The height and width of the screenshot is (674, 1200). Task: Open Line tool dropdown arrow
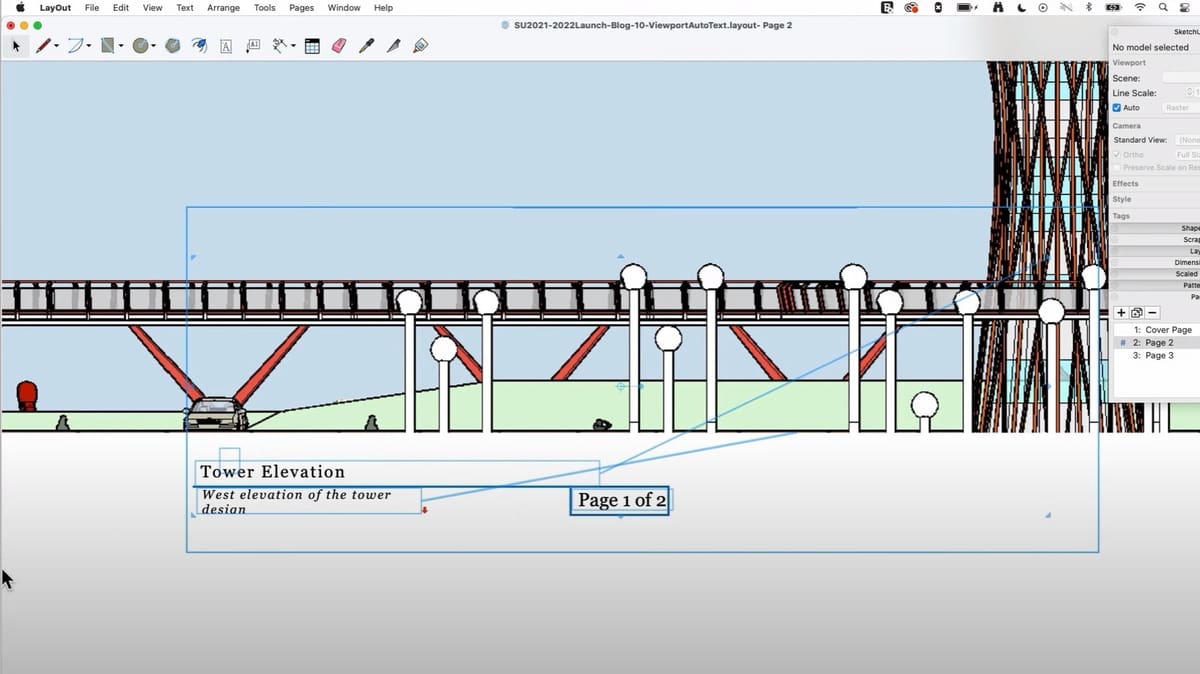coord(56,46)
